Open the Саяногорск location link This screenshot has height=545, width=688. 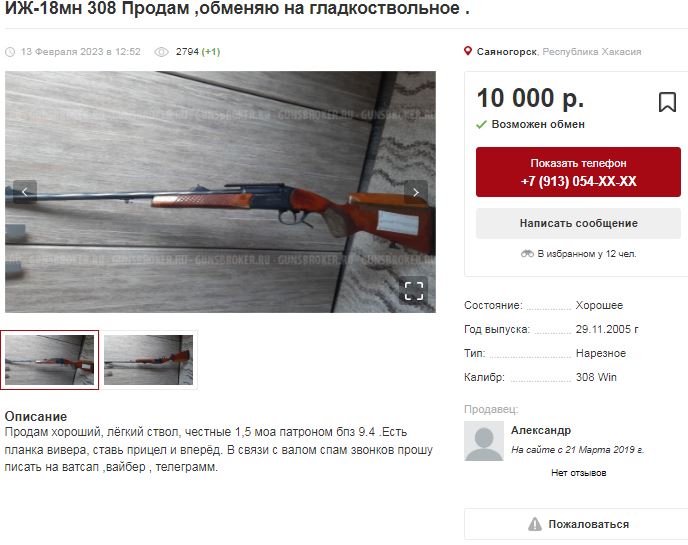(x=506, y=52)
